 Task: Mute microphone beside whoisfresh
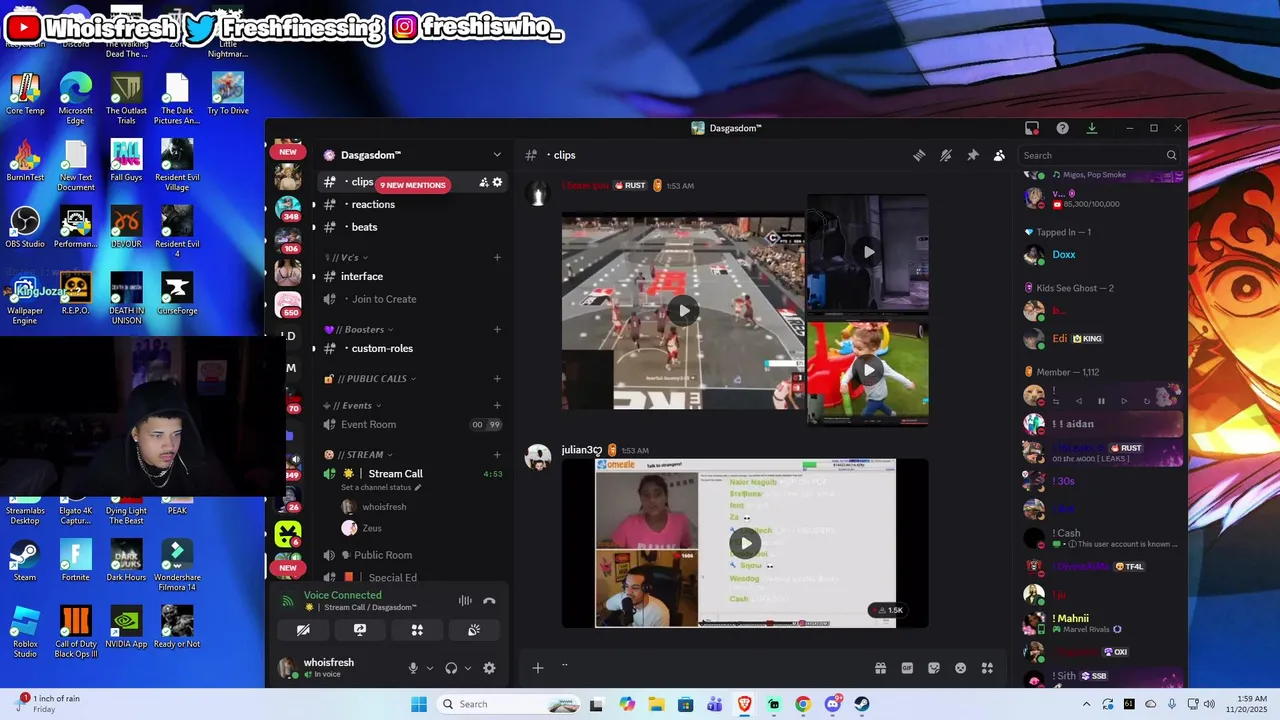(413, 668)
